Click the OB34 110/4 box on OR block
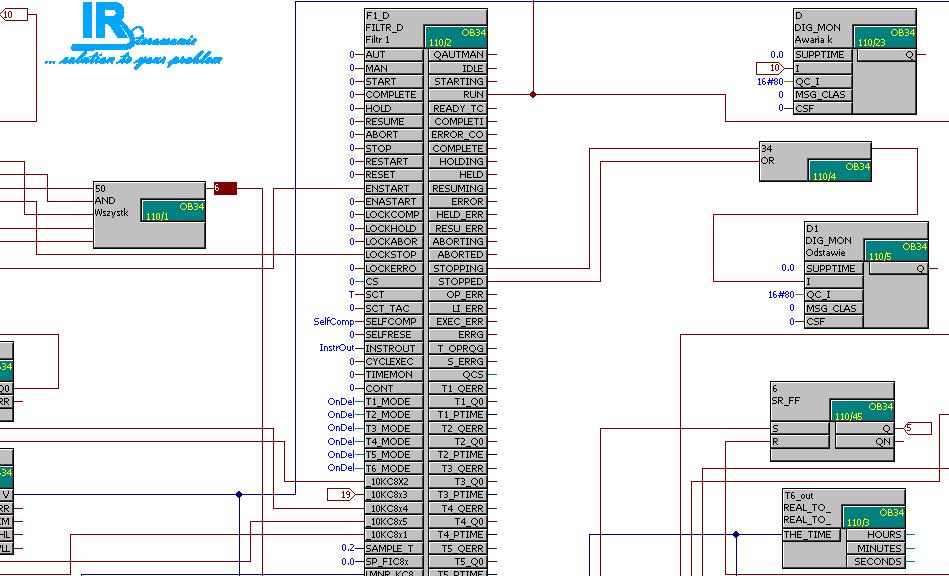This screenshot has height=576, width=949. [x=839, y=171]
